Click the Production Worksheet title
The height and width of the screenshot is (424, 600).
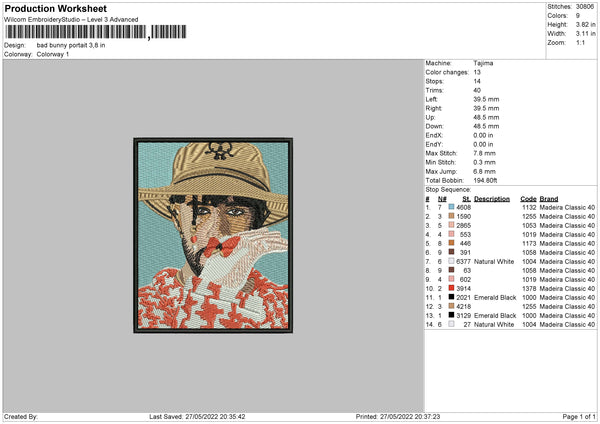[55, 8]
